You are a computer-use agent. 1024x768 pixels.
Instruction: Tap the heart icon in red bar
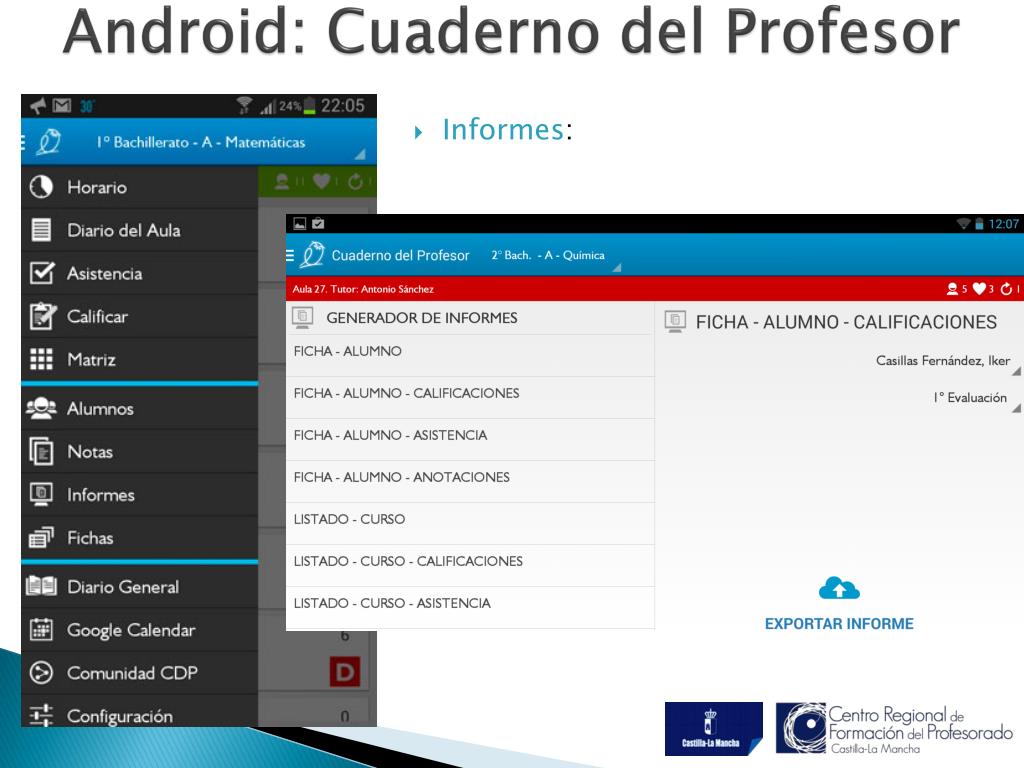pyautogui.click(x=979, y=289)
